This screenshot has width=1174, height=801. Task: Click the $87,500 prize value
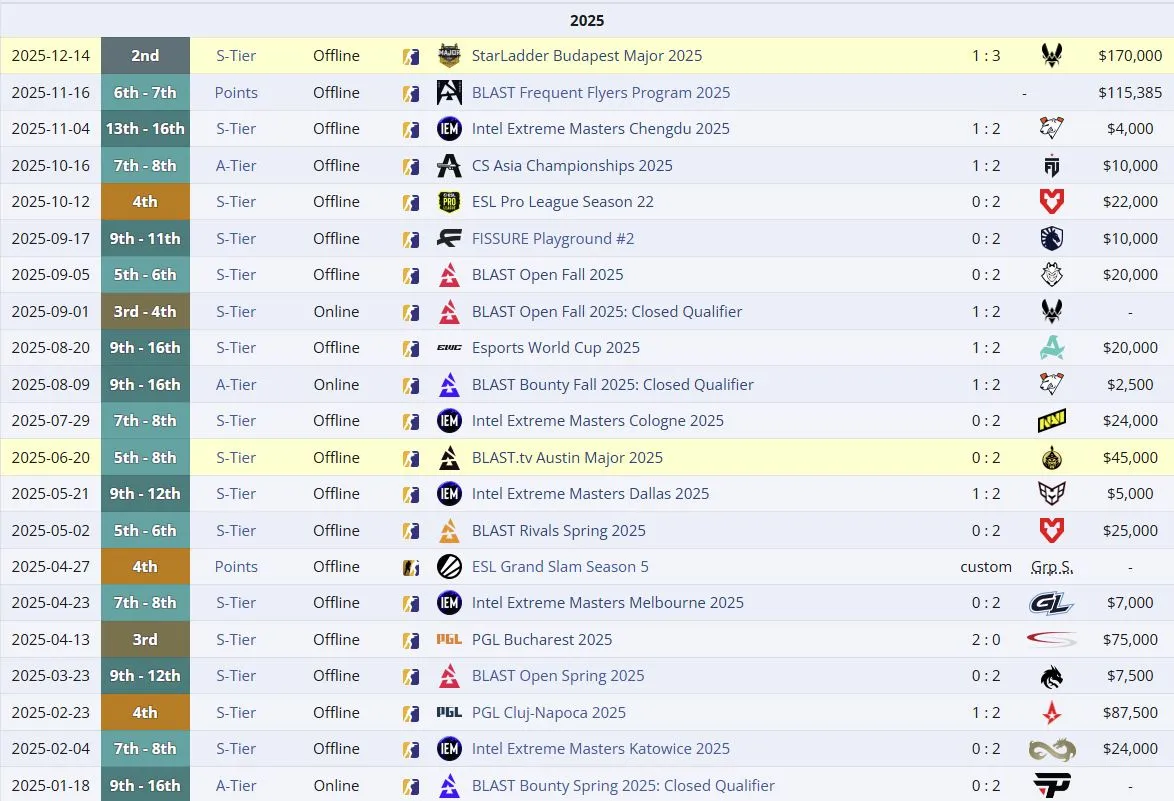click(x=1130, y=713)
